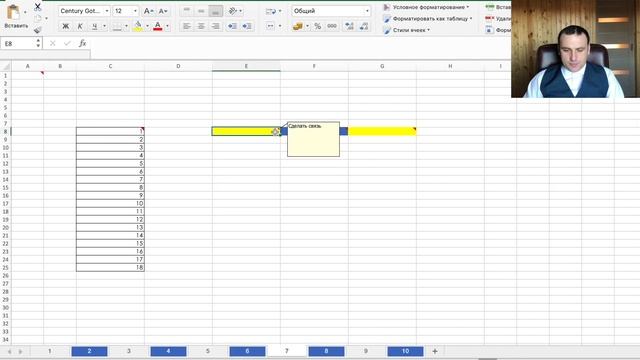
Task: Increase indent of the cell
Action: [x=247, y=26]
